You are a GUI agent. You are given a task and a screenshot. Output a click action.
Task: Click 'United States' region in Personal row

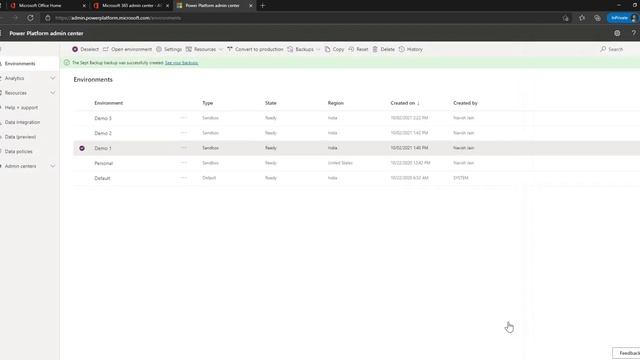tap(340, 163)
